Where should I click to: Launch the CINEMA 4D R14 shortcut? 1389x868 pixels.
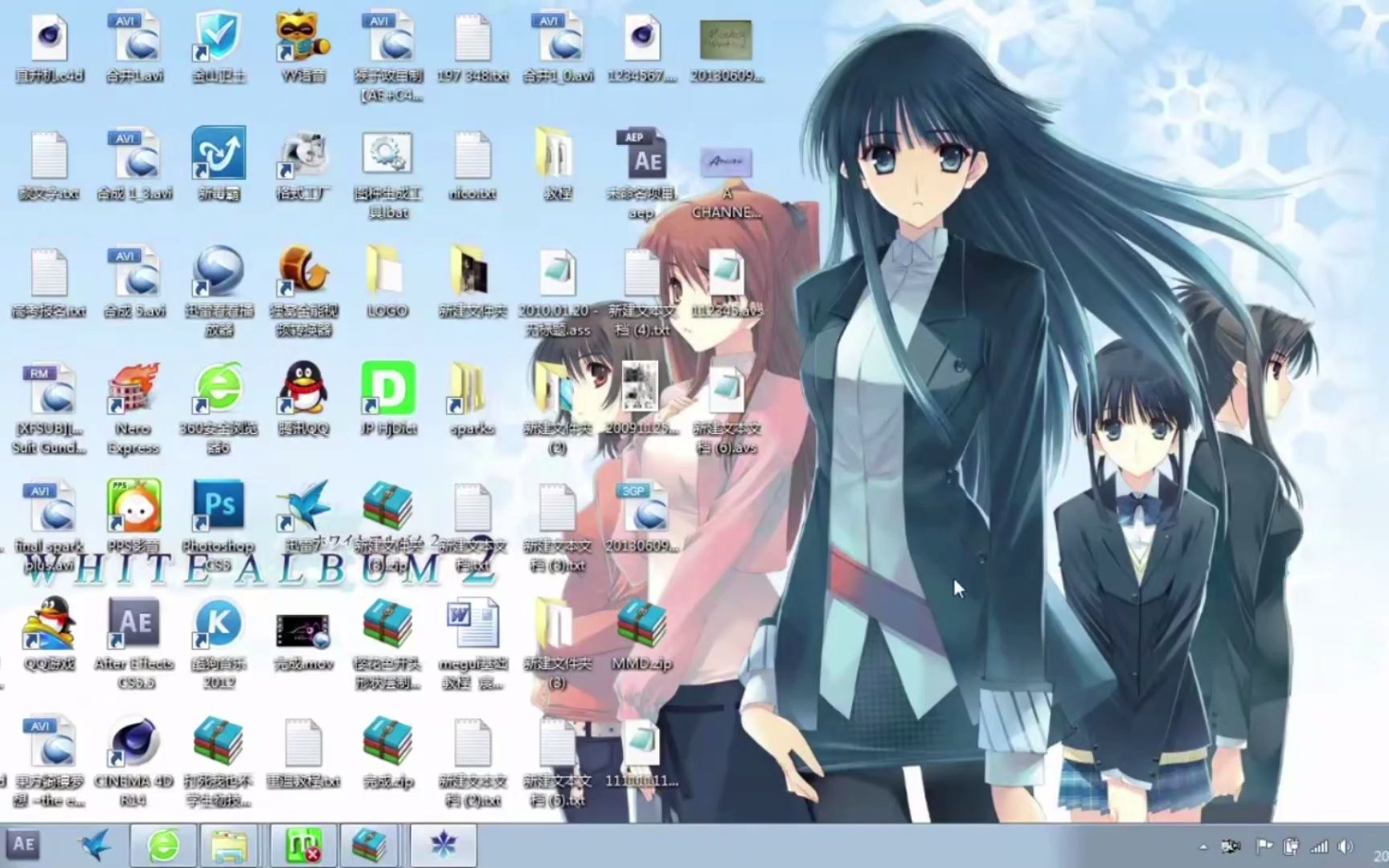click(x=133, y=763)
